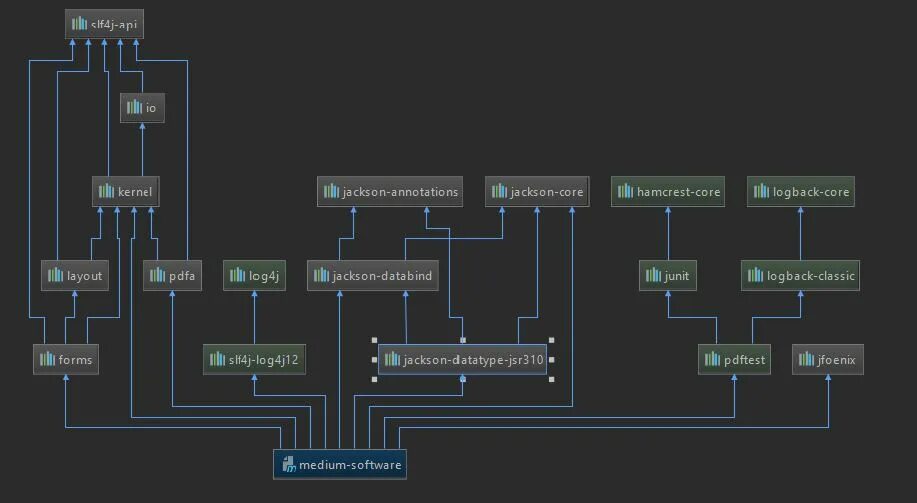Select the log4j library node

(254, 275)
